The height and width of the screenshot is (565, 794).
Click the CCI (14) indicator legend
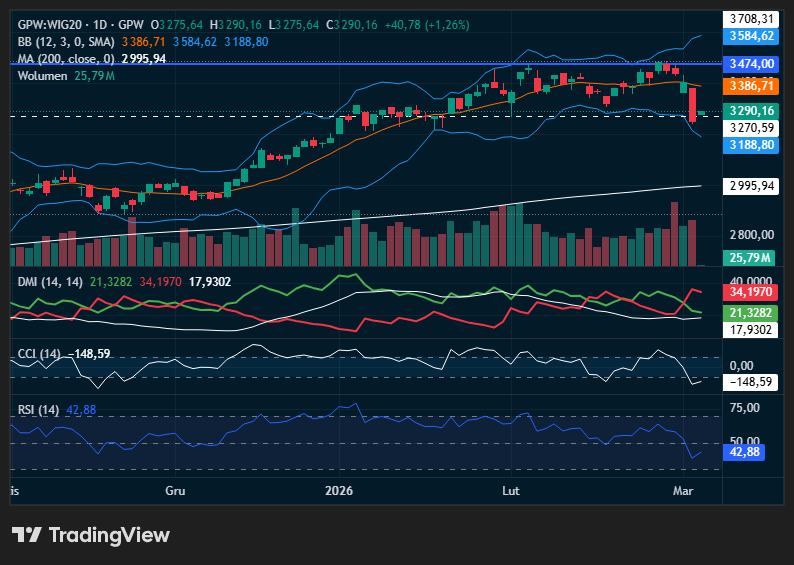coord(40,353)
